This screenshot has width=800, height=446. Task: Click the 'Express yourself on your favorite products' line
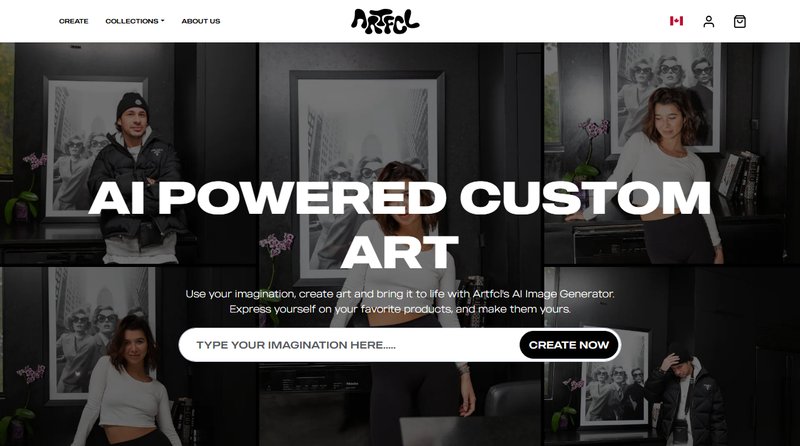(x=399, y=309)
